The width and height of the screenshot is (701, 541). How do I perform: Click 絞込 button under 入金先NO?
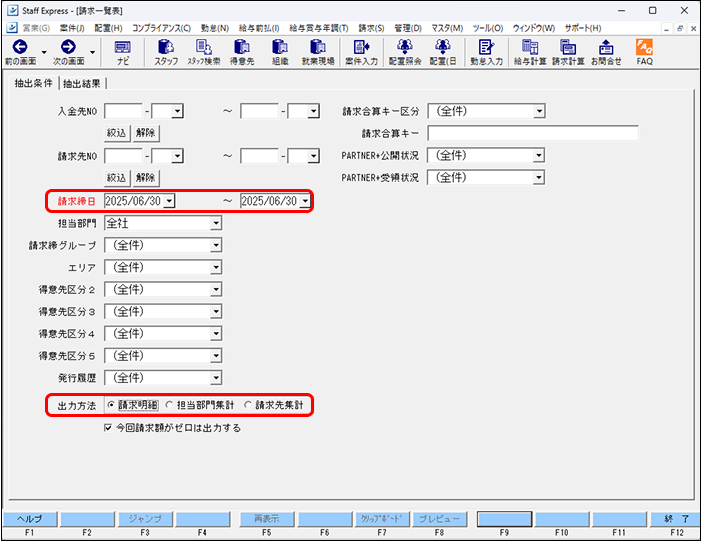click(x=117, y=133)
